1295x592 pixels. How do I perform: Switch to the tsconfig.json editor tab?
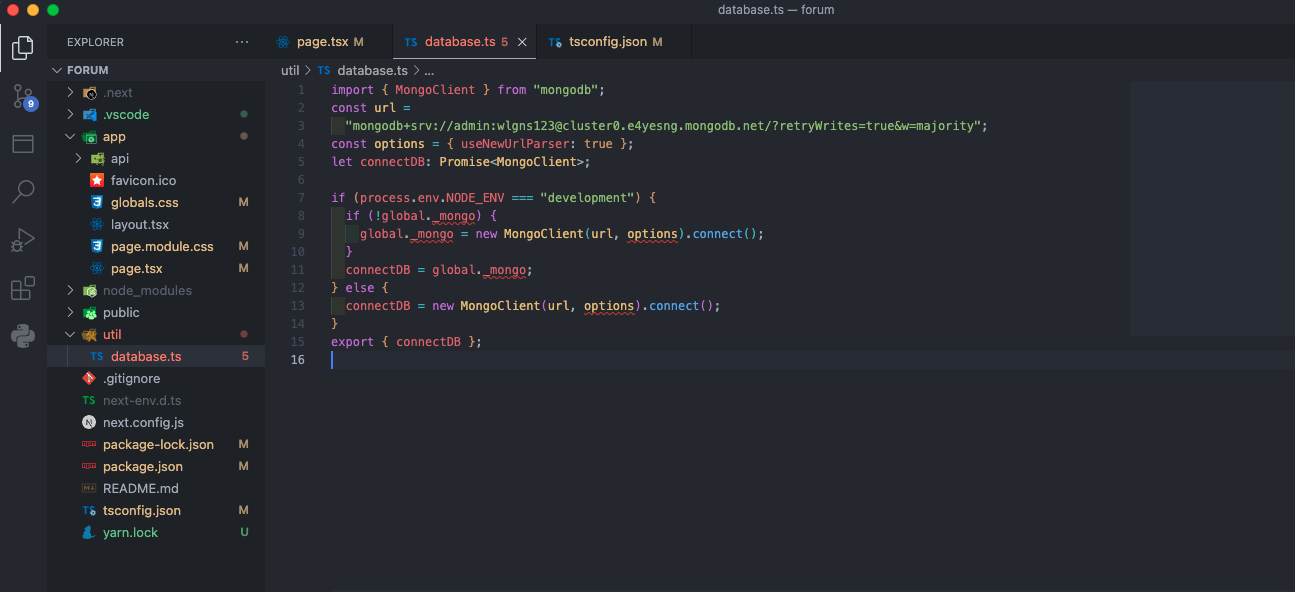tap(614, 42)
